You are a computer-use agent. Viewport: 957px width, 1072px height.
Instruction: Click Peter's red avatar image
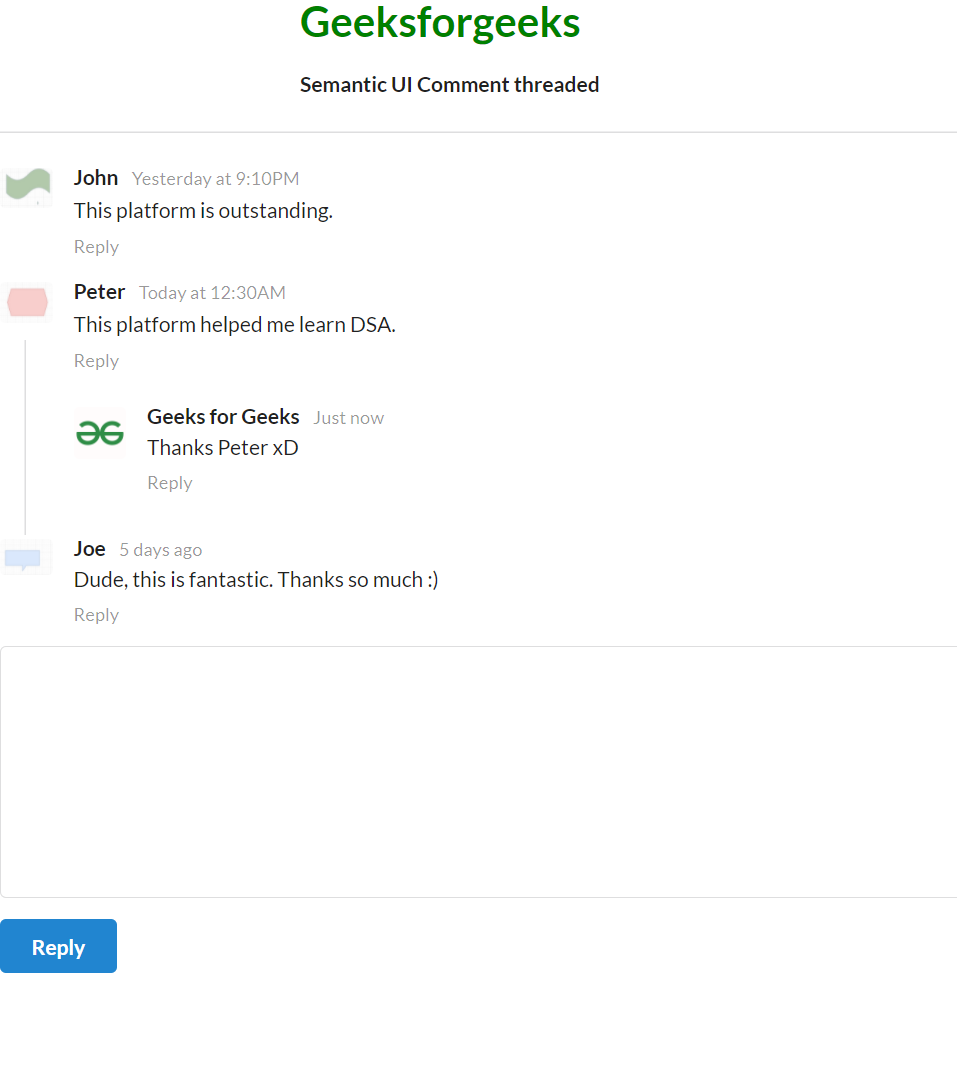pos(27,301)
